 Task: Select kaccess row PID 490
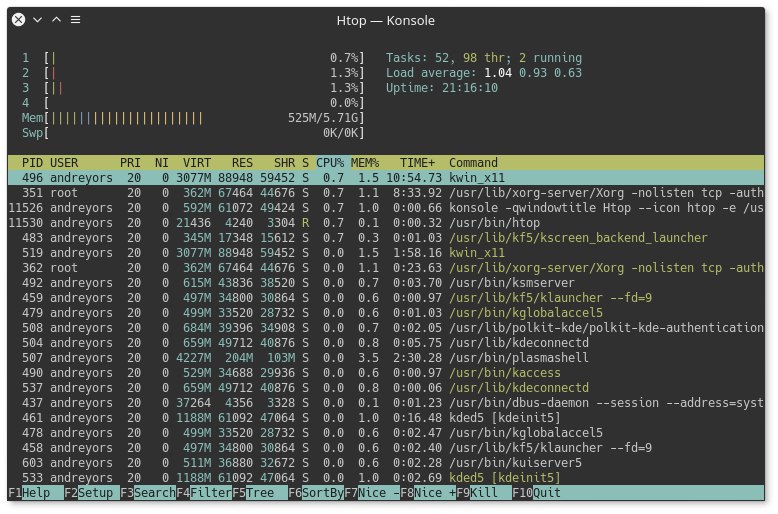point(386,373)
